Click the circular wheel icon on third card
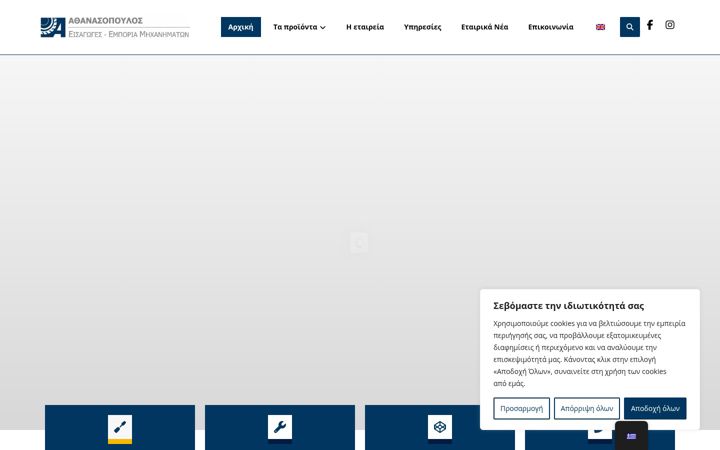Image resolution: width=720 pixels, height=450 pixels. pos(440,427)
